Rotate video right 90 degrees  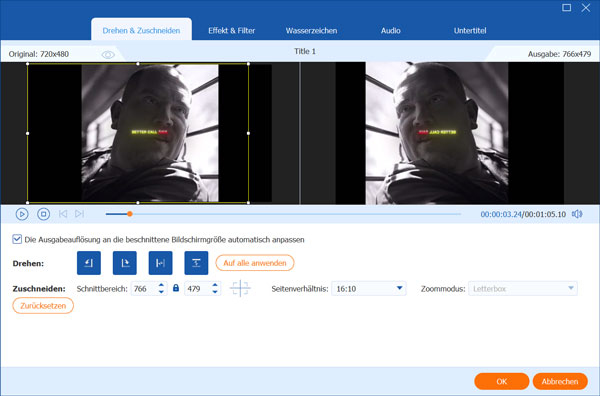tap(125, 263)
